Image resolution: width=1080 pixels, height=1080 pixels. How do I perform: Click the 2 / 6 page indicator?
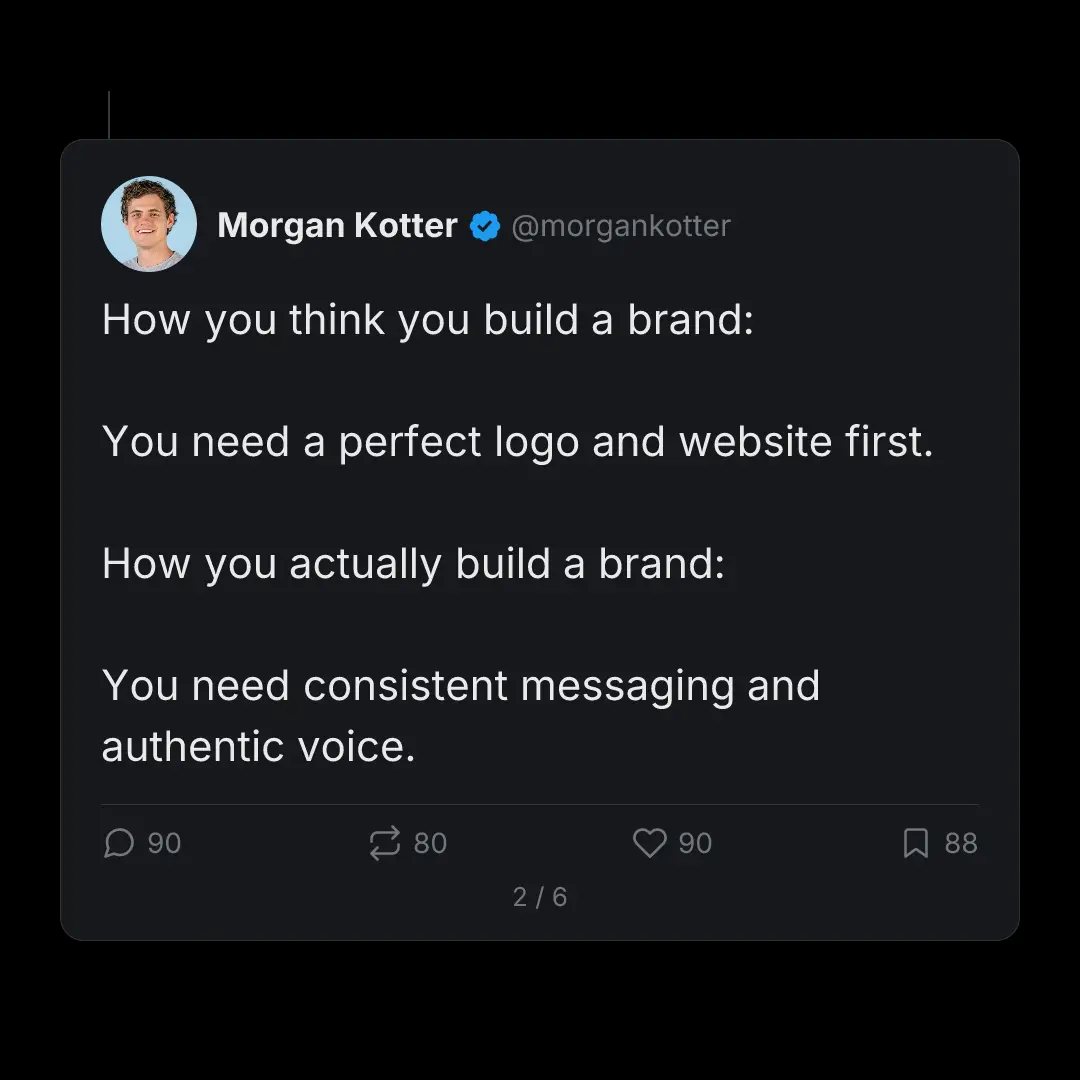pyautogui.click(x=540, y=897)
